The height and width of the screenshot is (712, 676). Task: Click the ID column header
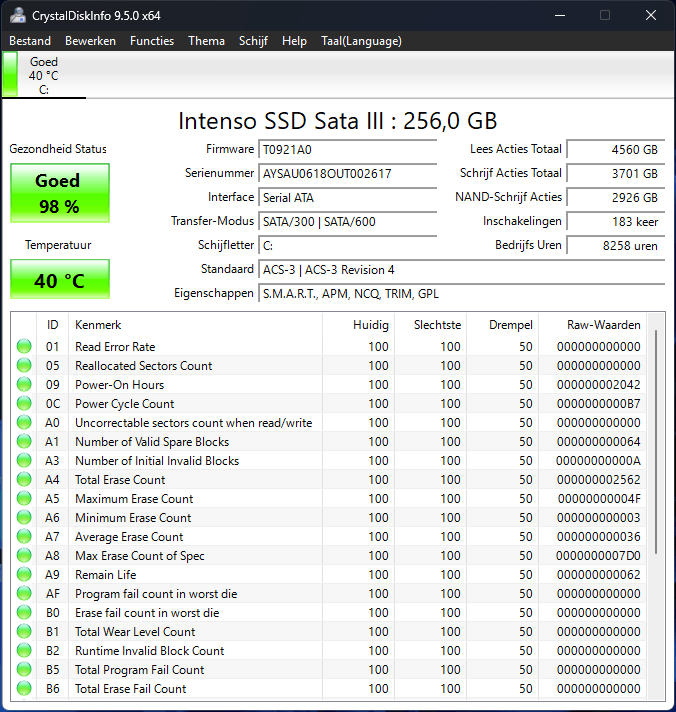point(53,325)
